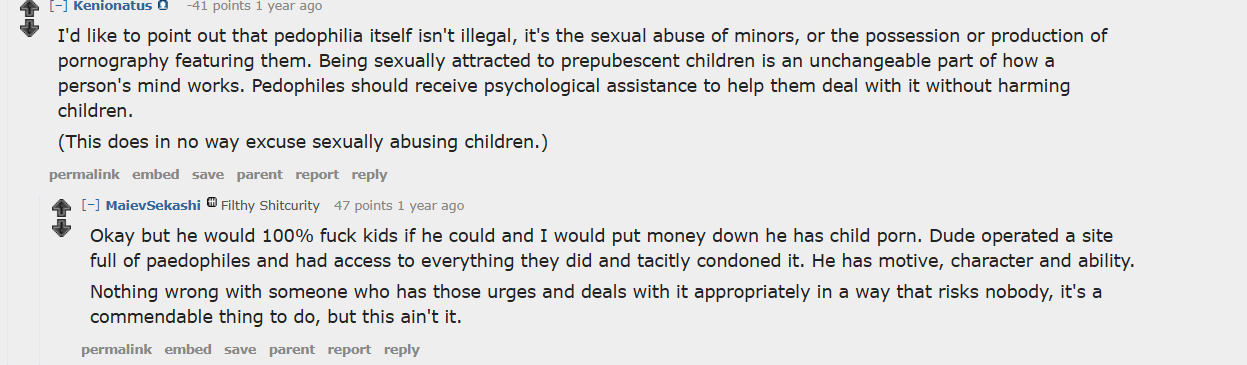Go to parent of Kenionatus's comment

click(259, 174)
